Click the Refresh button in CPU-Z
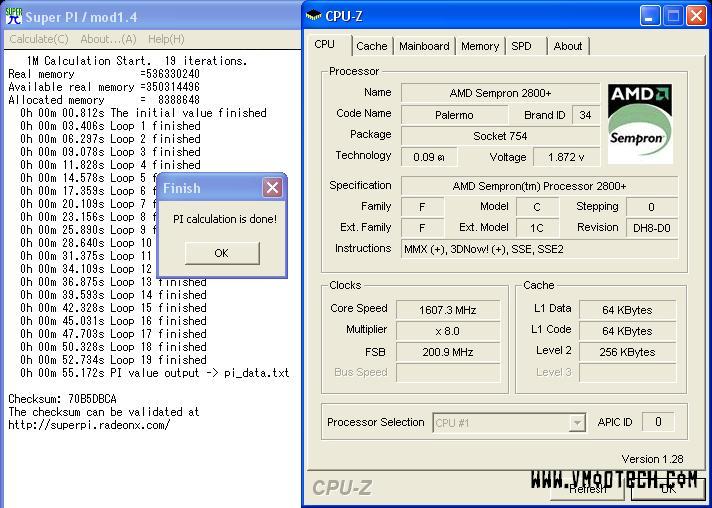 588,489
